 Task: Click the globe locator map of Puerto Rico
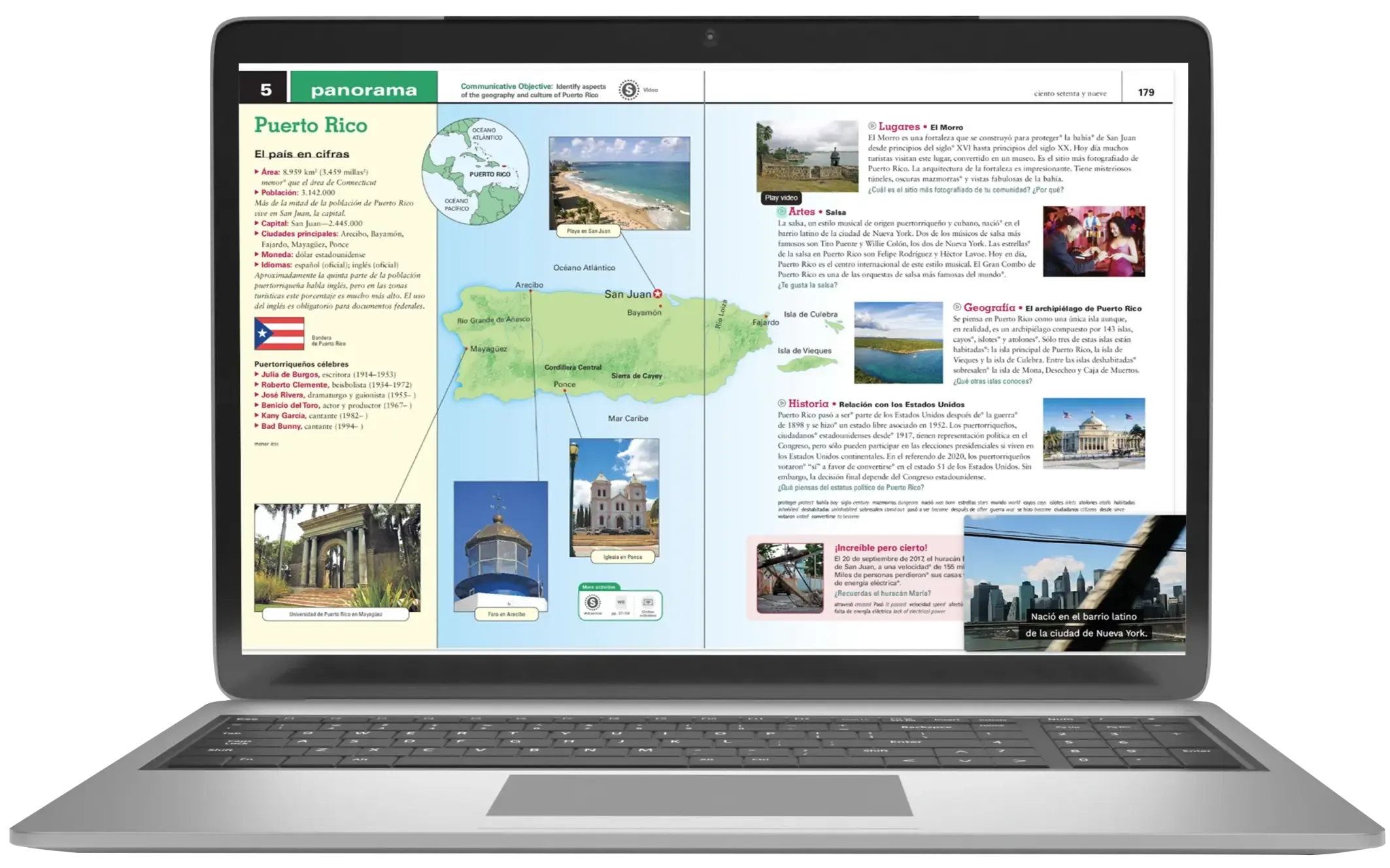(x=475, y=171)
